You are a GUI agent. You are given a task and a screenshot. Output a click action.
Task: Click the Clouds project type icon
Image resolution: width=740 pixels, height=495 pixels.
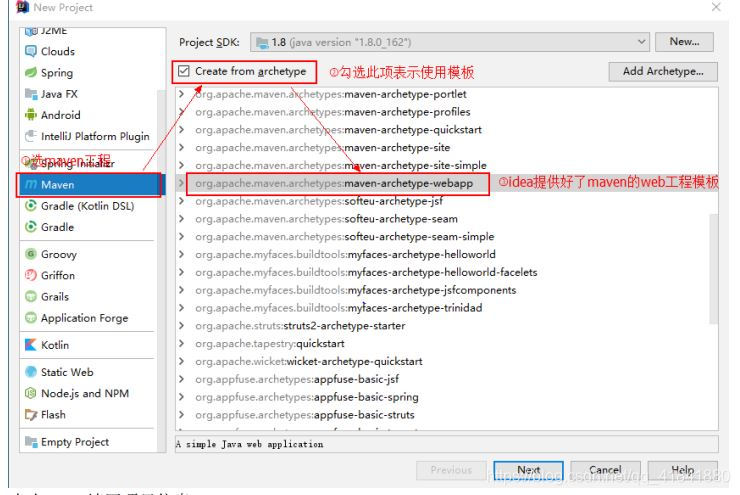pyautogui.click(x=31, y=51)
